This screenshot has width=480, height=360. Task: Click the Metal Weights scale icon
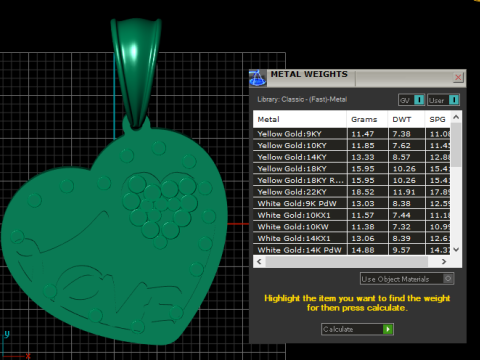pyautogui.click(x=257, y=78)
